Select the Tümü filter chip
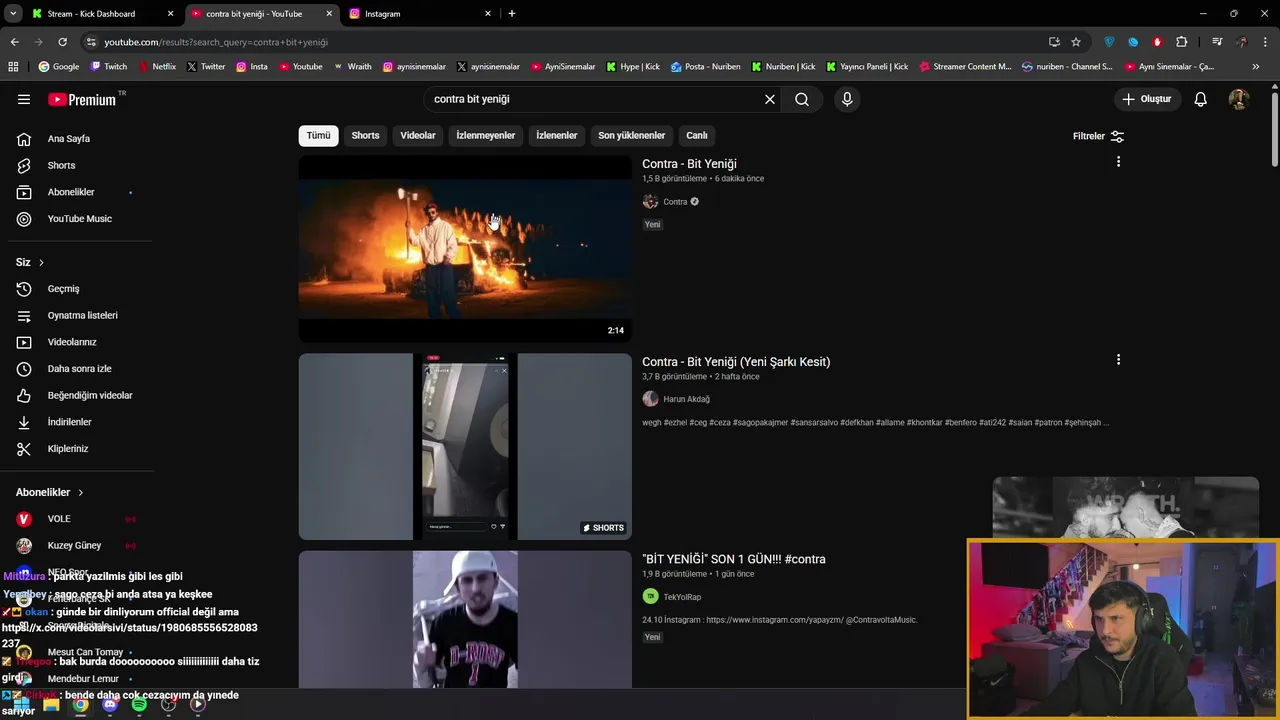The image size is (1280, 720). (318, 135)
